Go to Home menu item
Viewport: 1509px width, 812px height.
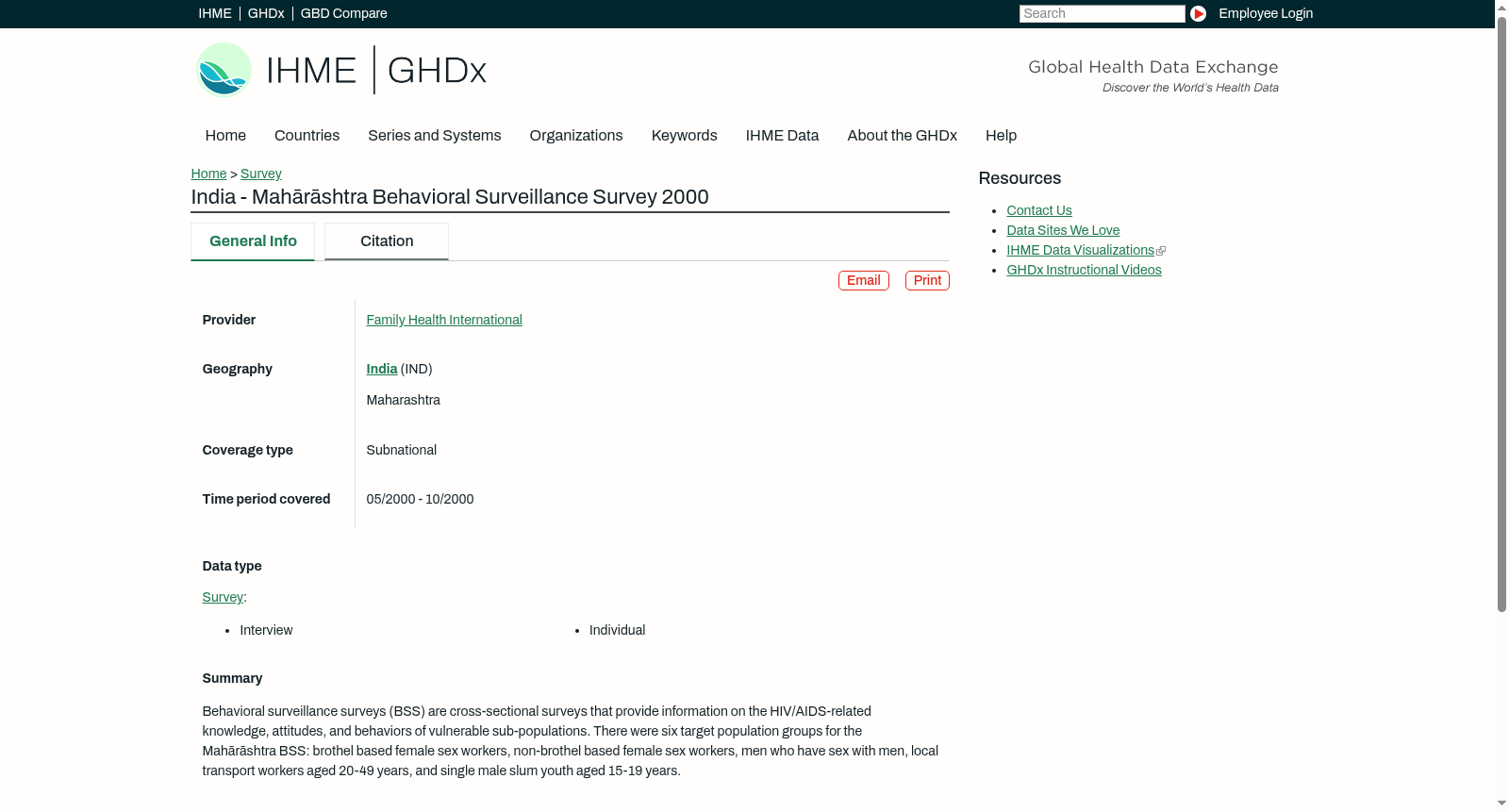pyautogui.click(x=225, y=136)
